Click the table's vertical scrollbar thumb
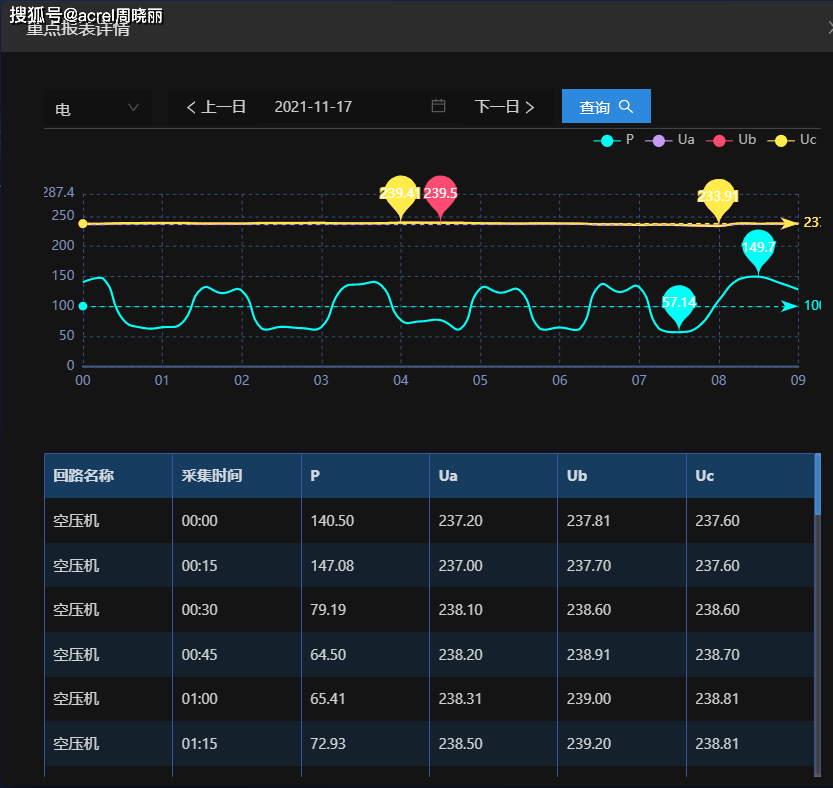Image resolution: width=833 pixels, height=788 pixels. pyautogui.click(x=818, y=484)
